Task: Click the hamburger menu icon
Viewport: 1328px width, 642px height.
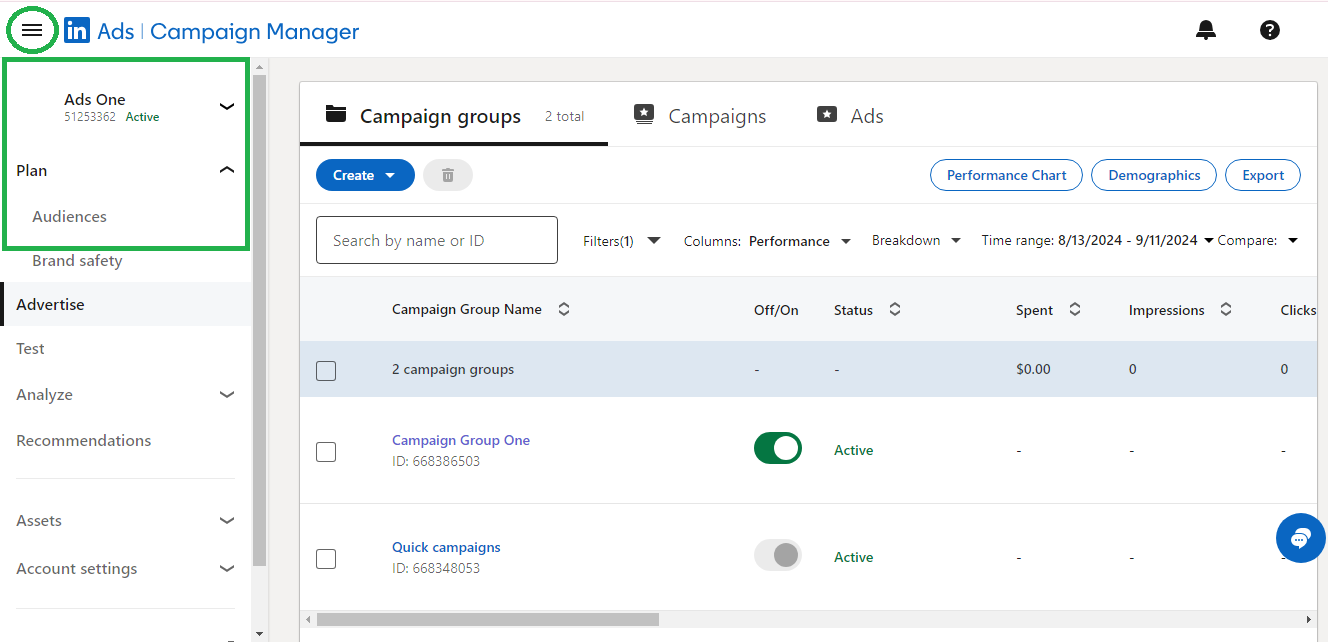Action: click(32, 31)
